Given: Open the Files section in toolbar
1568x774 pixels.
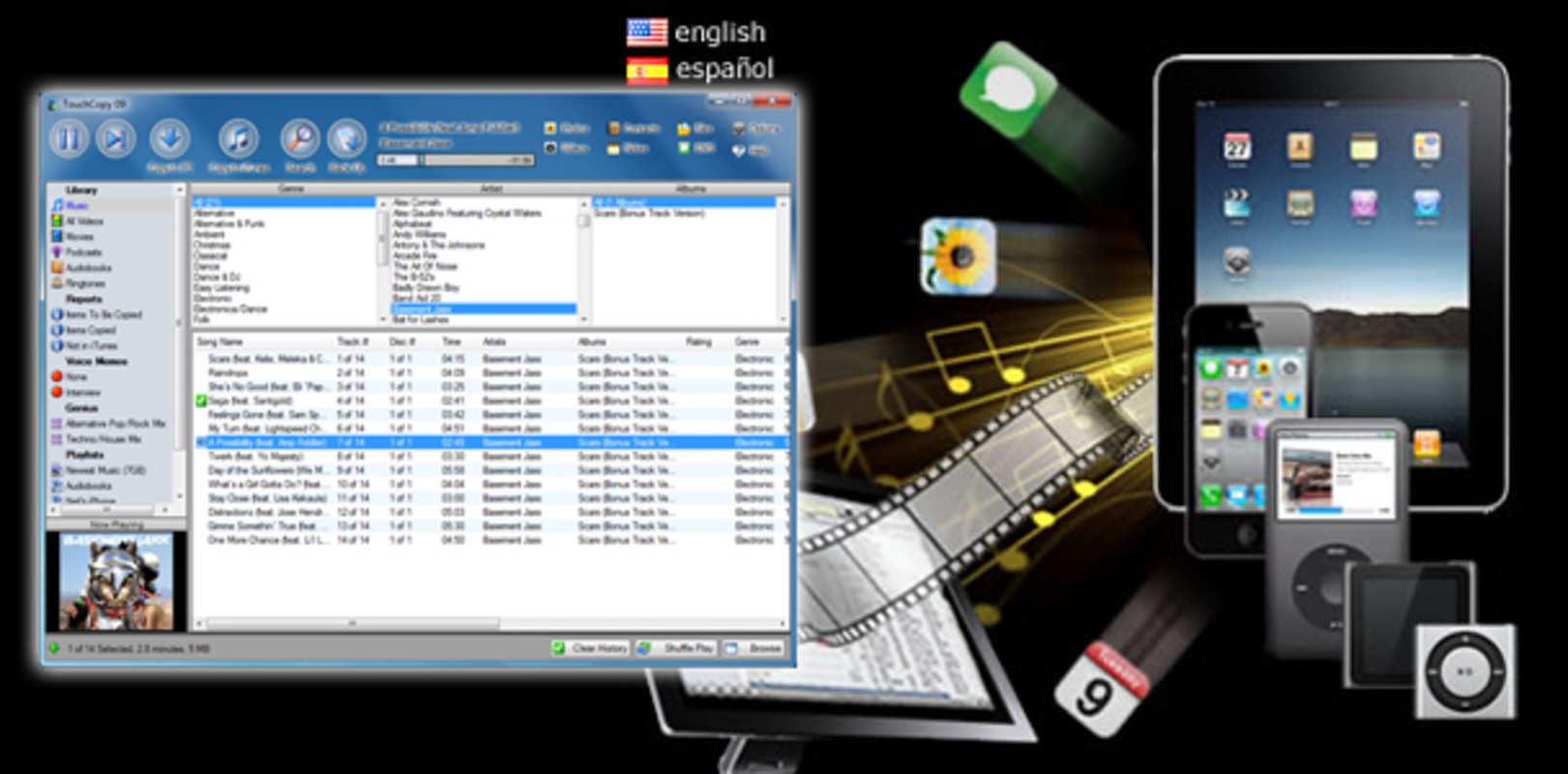Looking at the screenshot, I should click(x=695, y=128).
